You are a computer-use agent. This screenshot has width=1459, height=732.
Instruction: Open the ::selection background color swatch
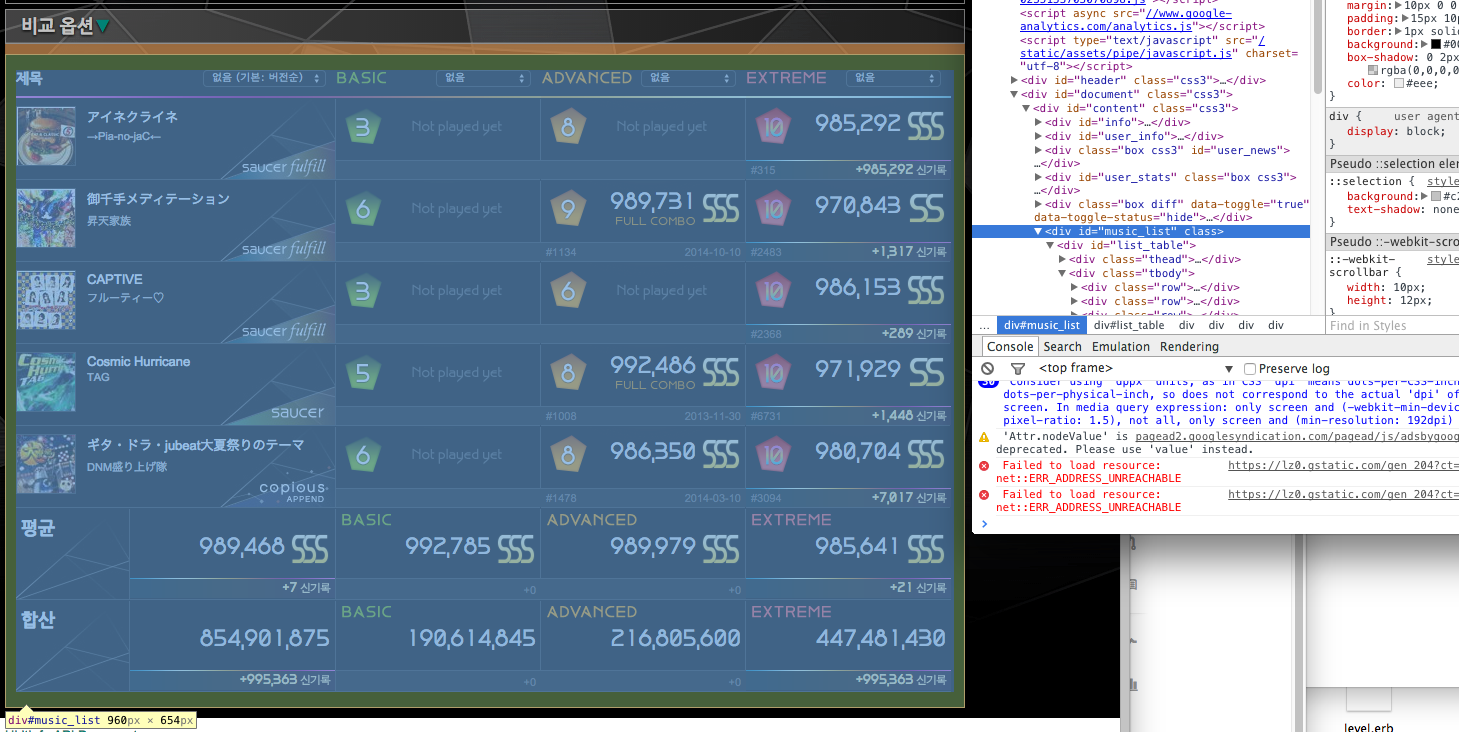pos(1436,196)
